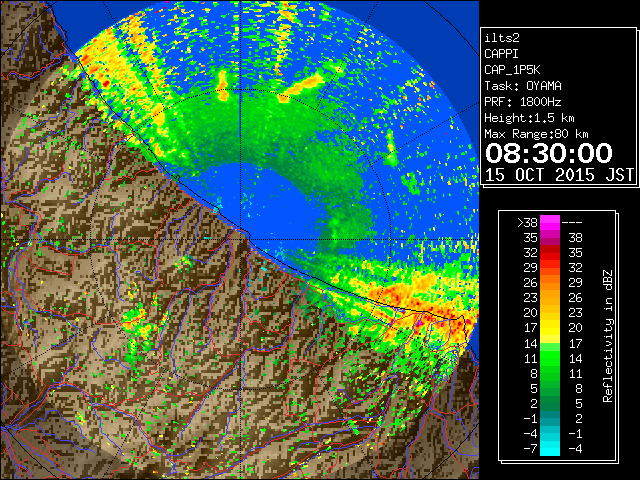Click the 'Reflectivity in dBZ' vertical label
Image resolution: width=640 pixels, height=480 pixels.
coord(608,336)
